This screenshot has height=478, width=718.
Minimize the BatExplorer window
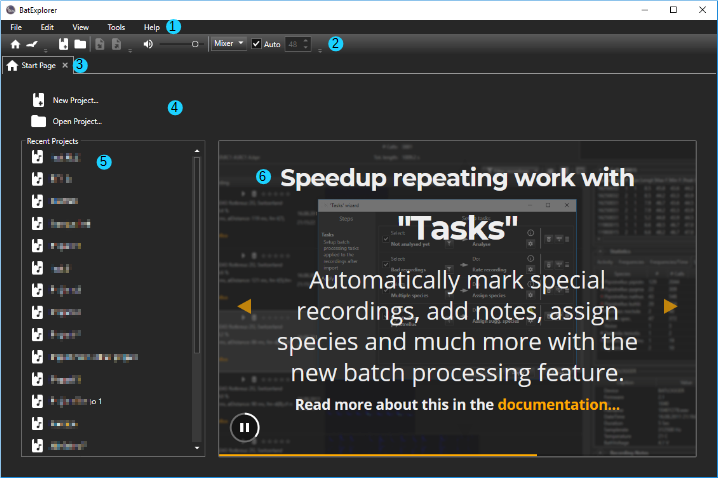[644, 10]
